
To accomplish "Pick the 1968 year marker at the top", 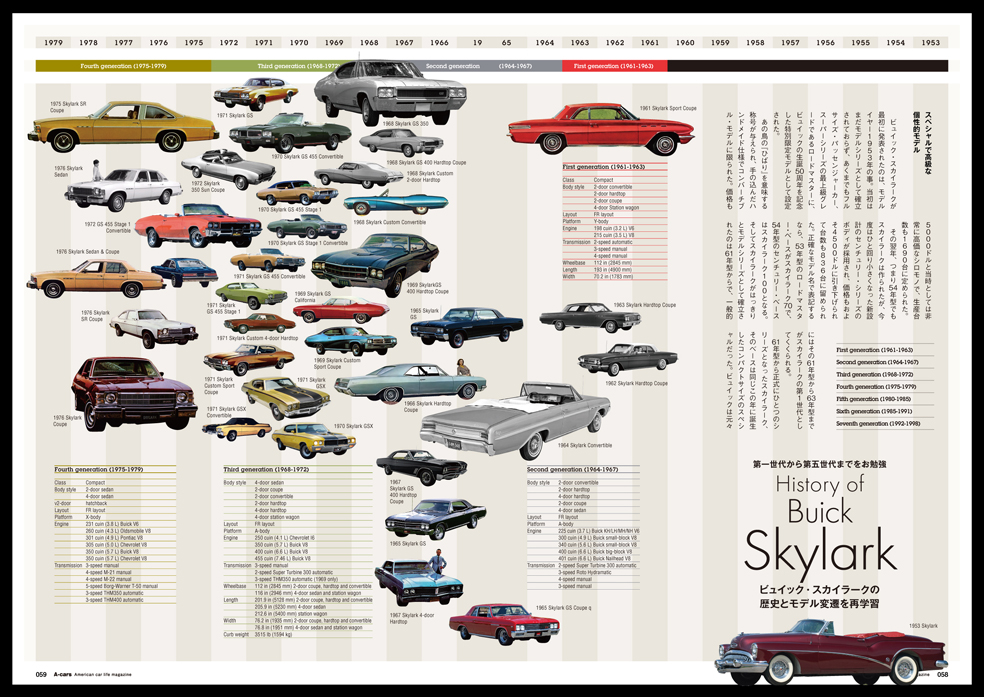I will (369, 43).
